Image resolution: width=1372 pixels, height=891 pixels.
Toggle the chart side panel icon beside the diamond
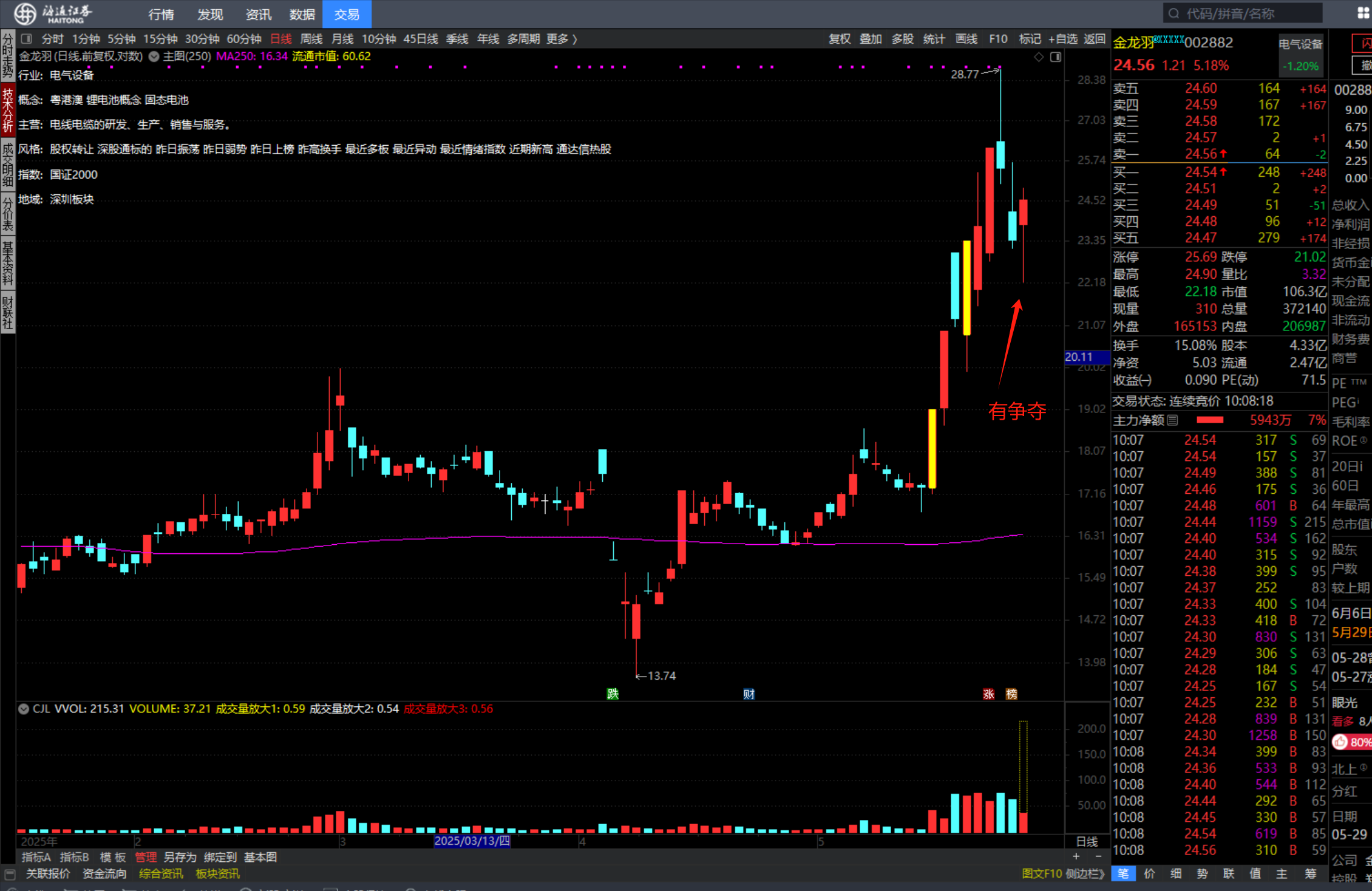tap(1056, 56)
